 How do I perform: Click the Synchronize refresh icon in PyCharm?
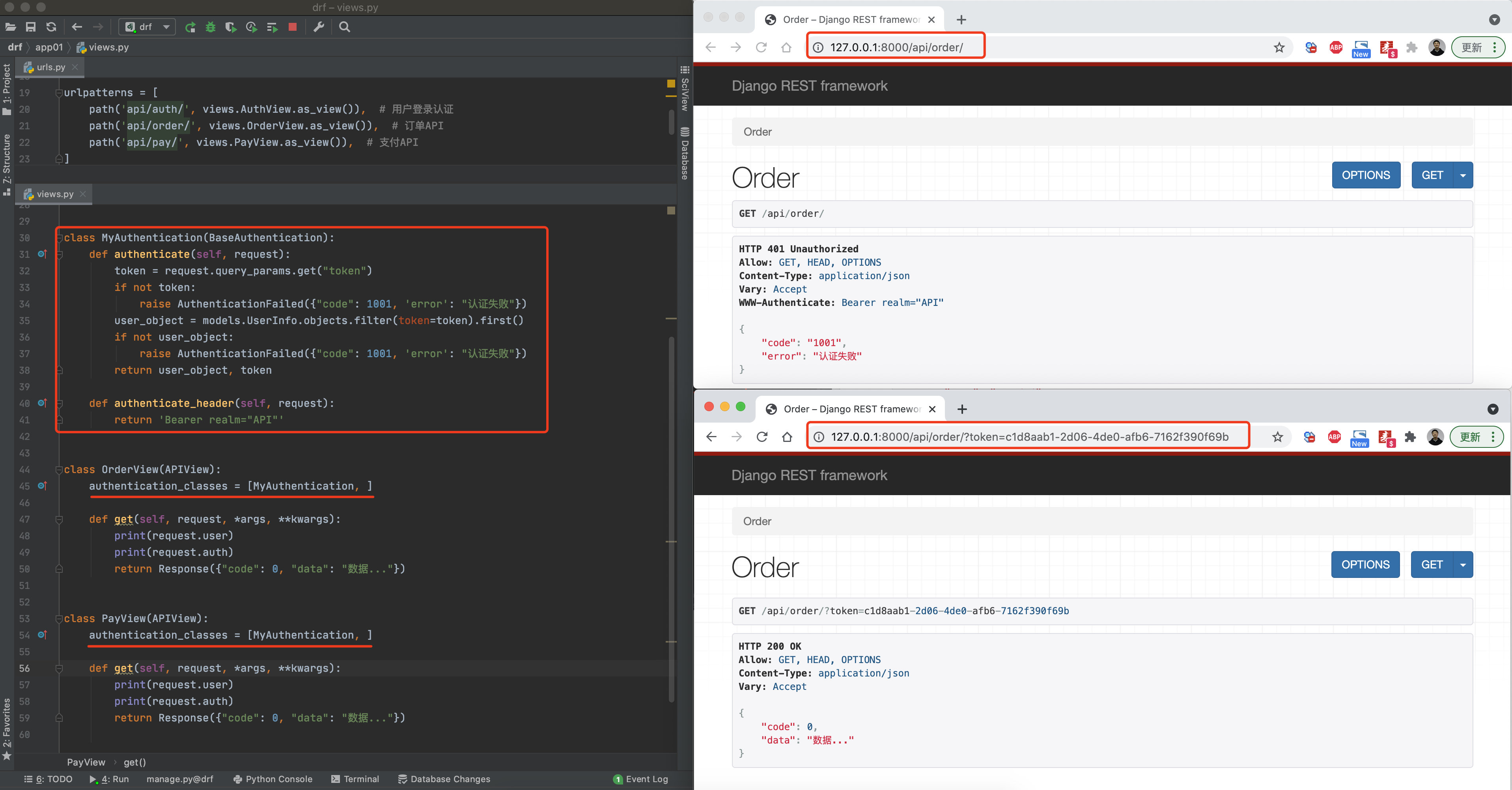coord(51,27)
